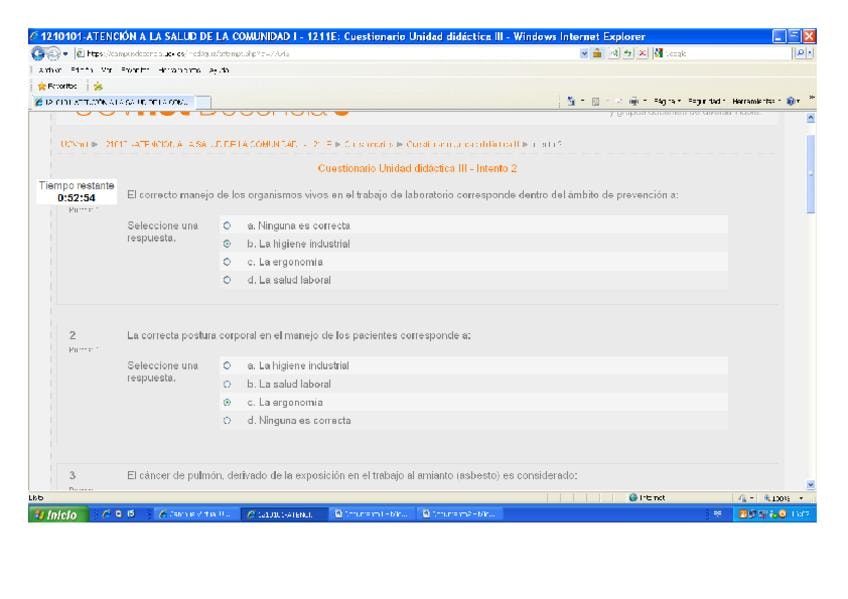Click the magnifier search button
The width and height of the screenshot is (848, 599).
pos(800,53)
